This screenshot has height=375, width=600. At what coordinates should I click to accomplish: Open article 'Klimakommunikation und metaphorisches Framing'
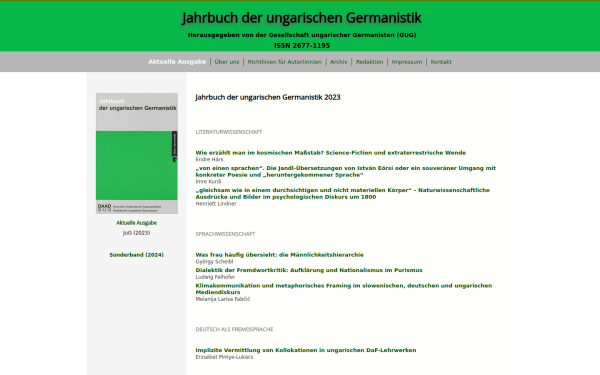click(344, 289)
